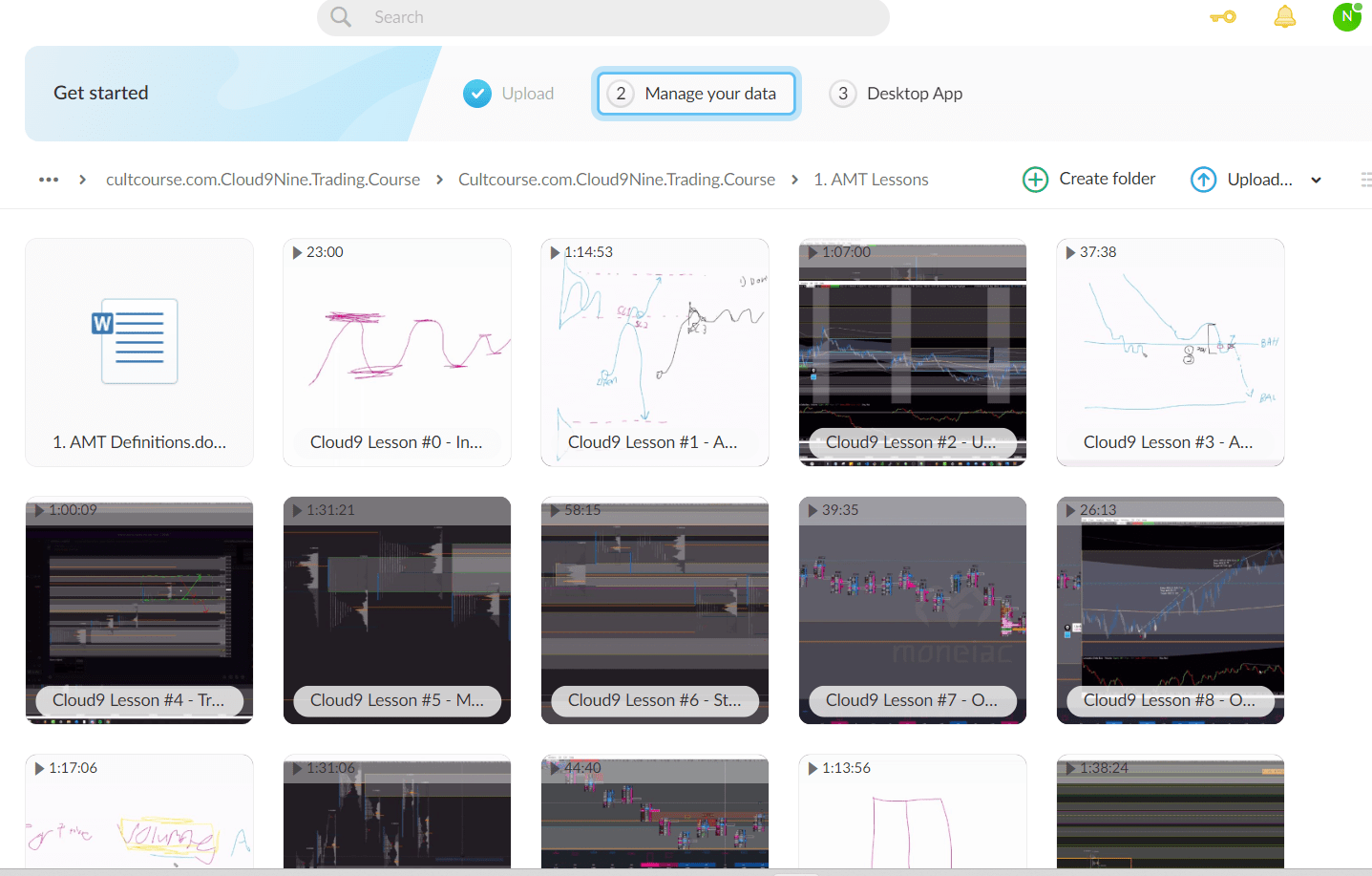Click the Get started heading
This screenshot has height=876, width=1372.
click(x=101, y=93)
